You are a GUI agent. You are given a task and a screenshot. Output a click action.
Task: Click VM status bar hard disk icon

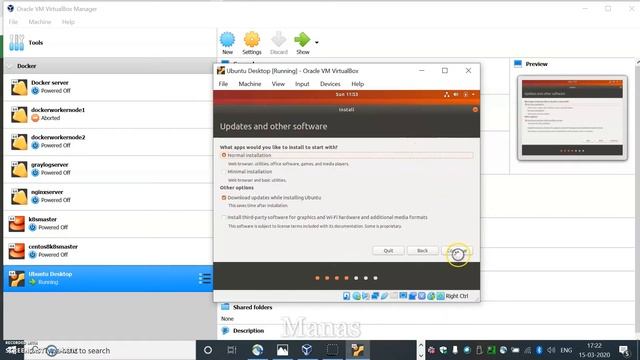347,296
